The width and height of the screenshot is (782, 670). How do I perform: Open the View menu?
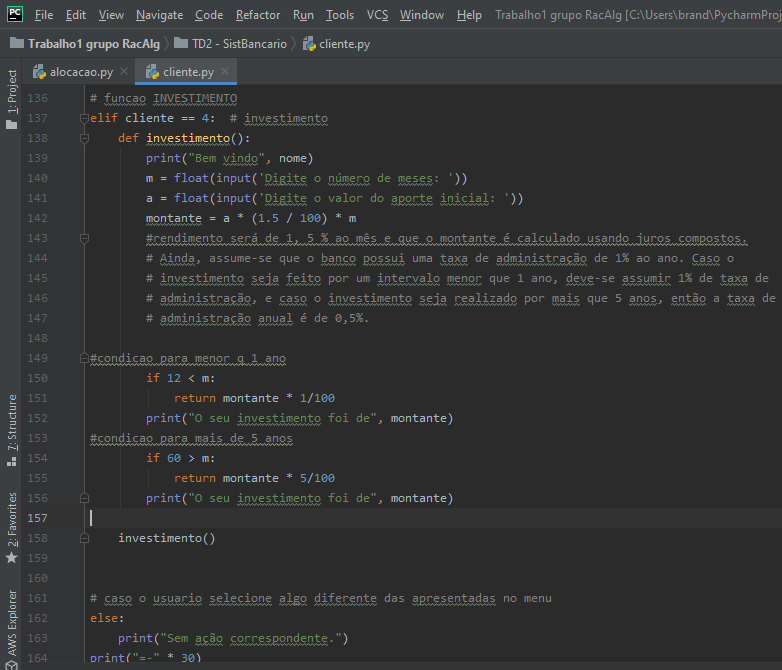[111, 15]
